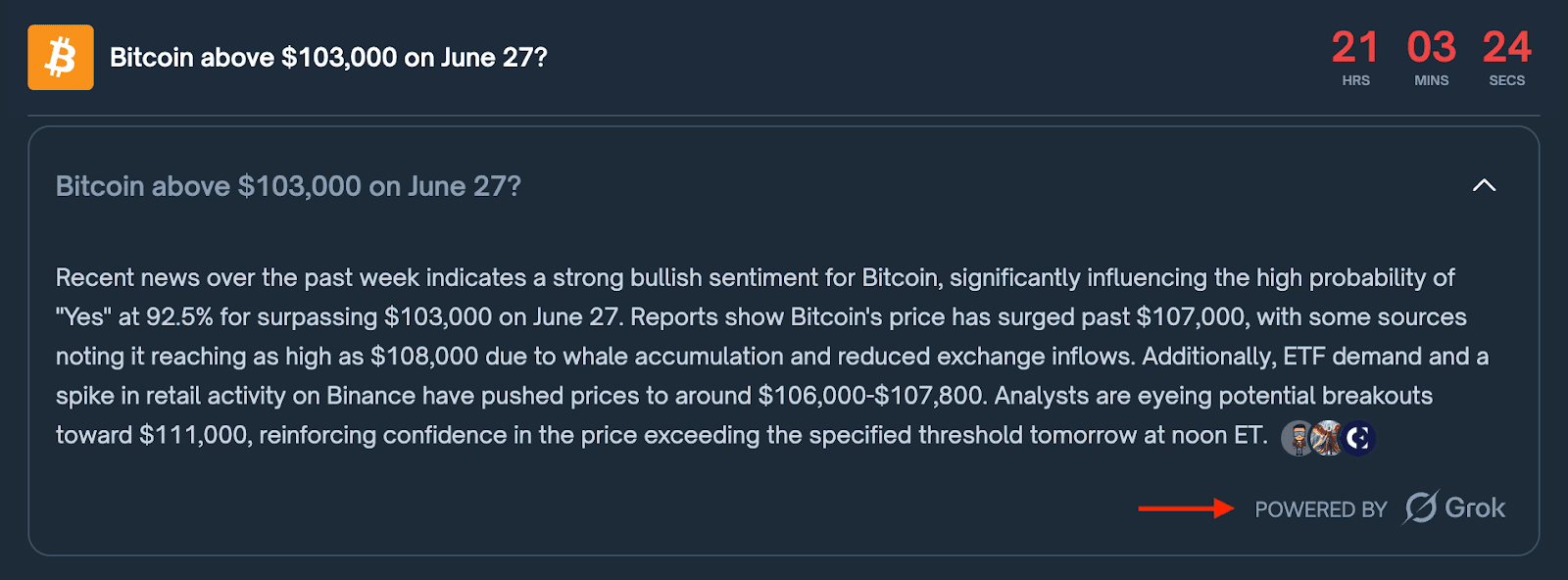Click the Grok wordmark text

tap(1475, 507)
